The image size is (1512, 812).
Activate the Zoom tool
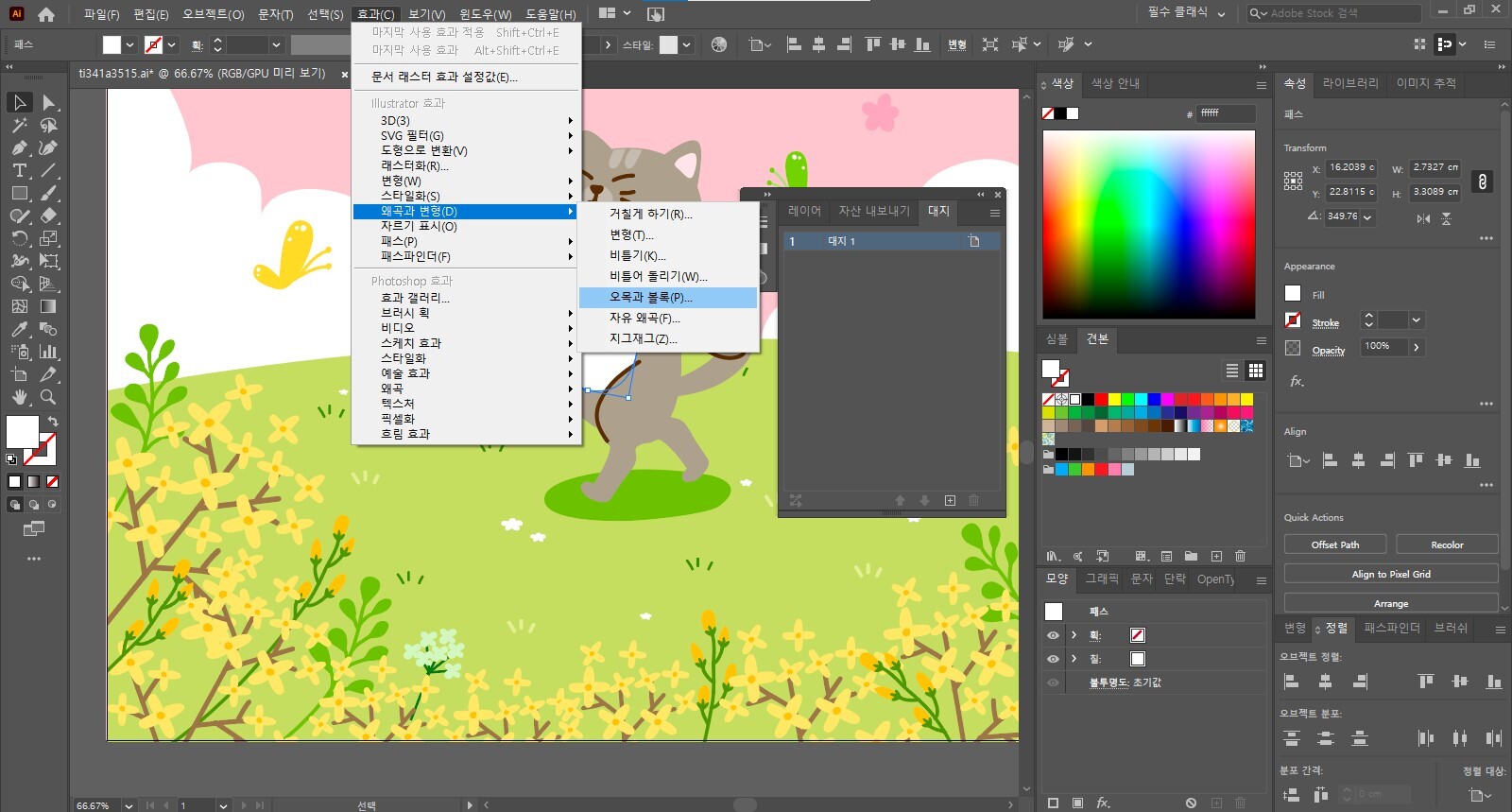pos(48,397)
